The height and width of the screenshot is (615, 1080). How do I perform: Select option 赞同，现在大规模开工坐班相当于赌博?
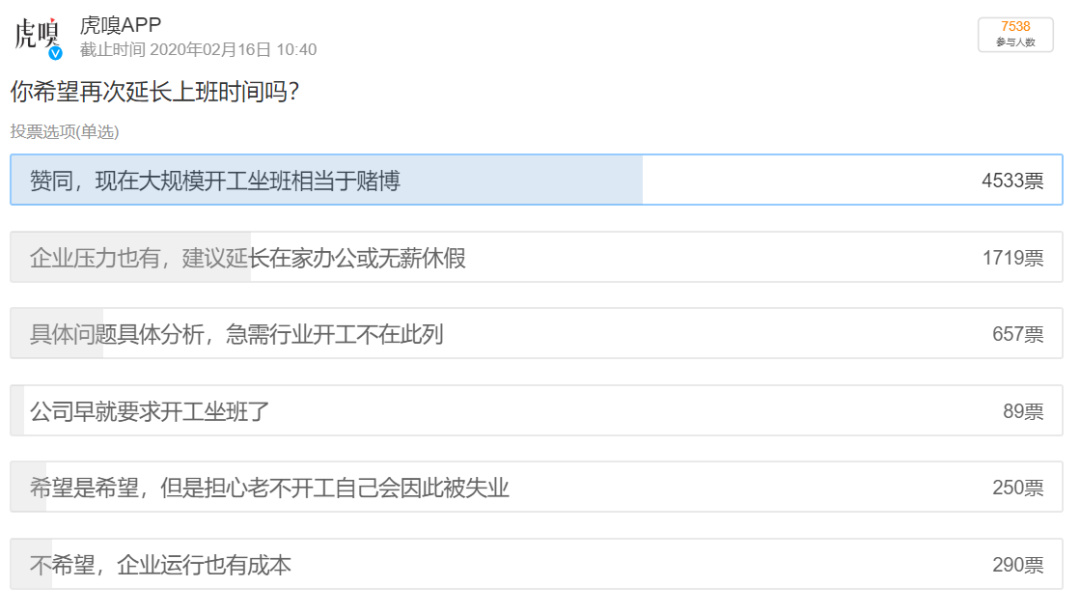point(215,181)
